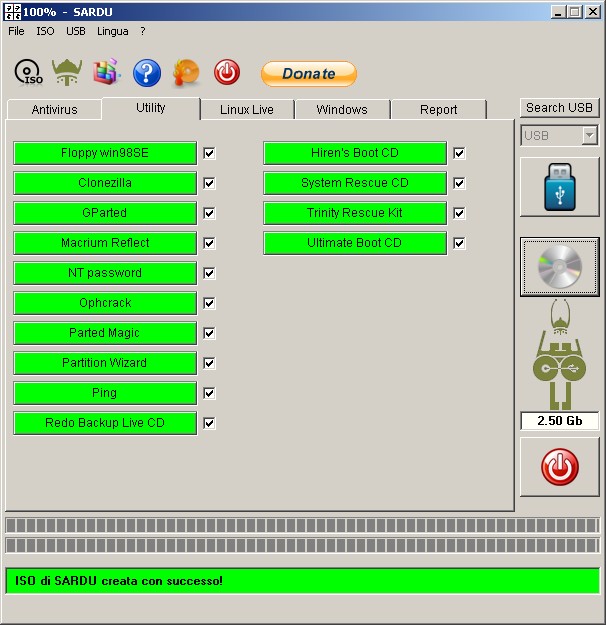The height and width of the screenshot is (625, 606).
Task: Open the File menu
Action: click(16, 31)
